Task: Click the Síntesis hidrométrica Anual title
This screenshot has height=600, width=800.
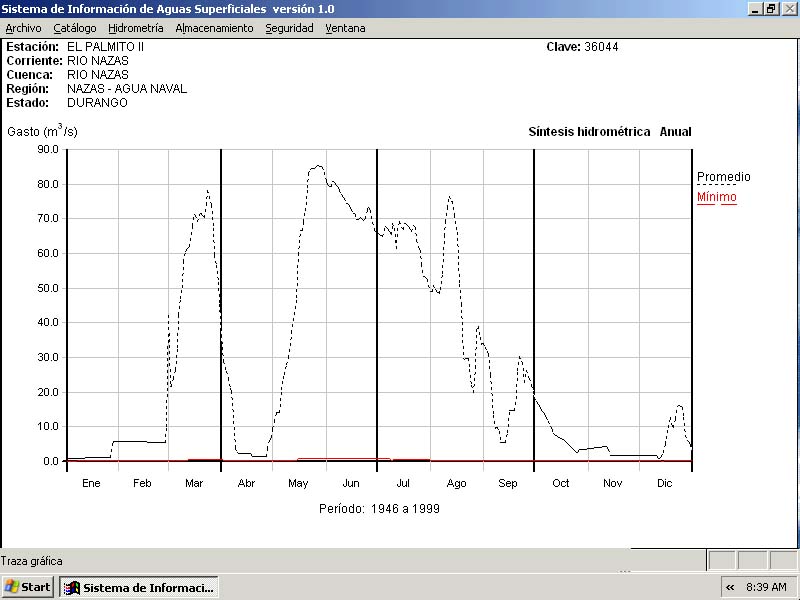Action: [x=609, y=132]
